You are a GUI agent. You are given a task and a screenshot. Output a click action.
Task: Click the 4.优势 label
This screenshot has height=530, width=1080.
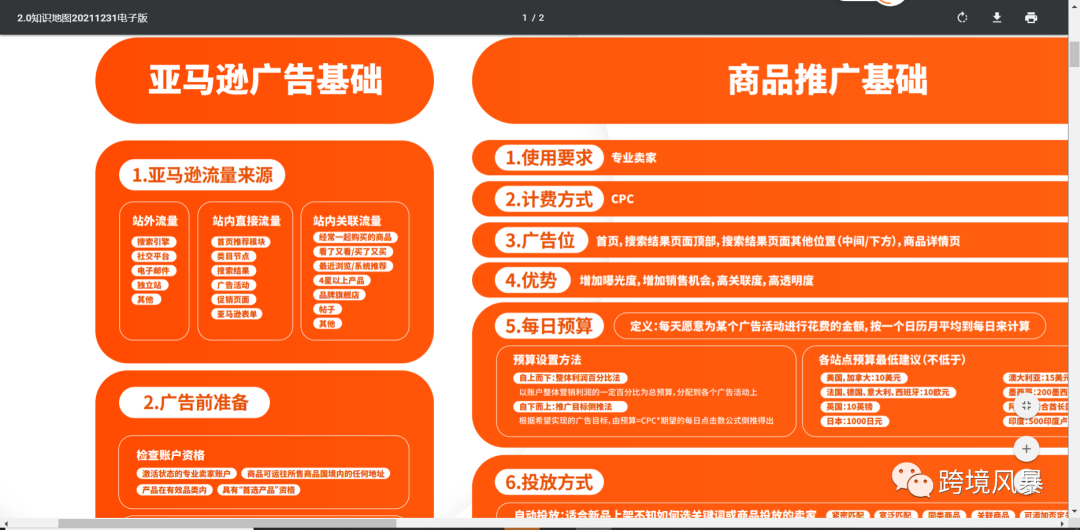[533, 281]
